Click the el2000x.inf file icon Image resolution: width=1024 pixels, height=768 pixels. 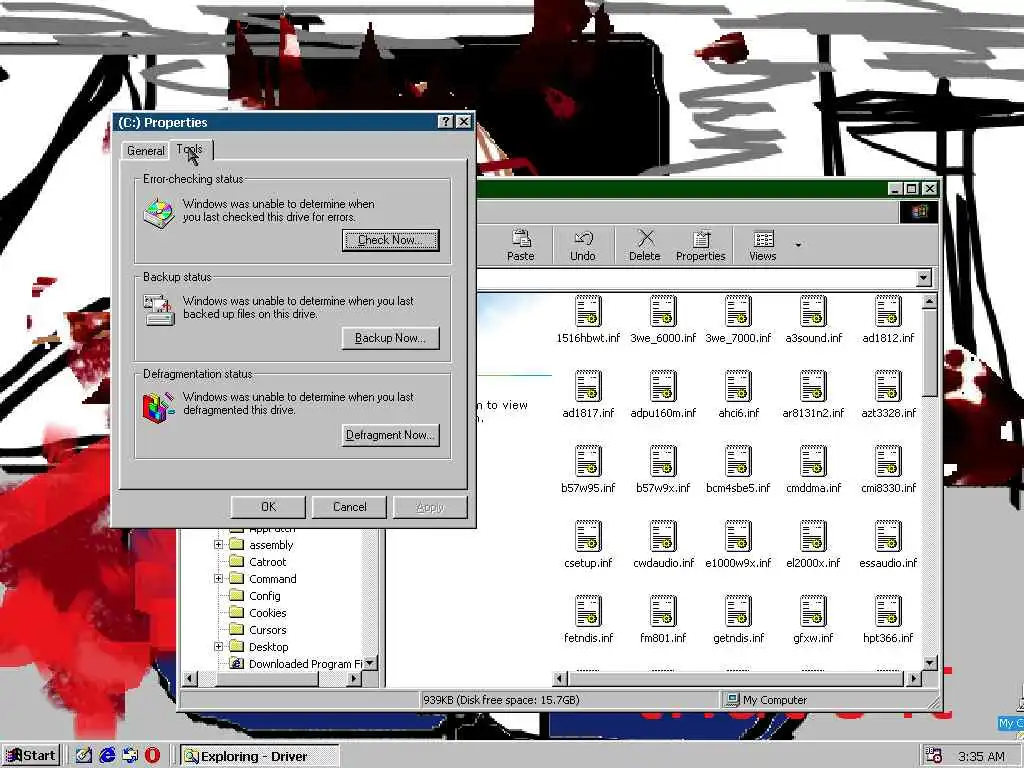(813, 536)
